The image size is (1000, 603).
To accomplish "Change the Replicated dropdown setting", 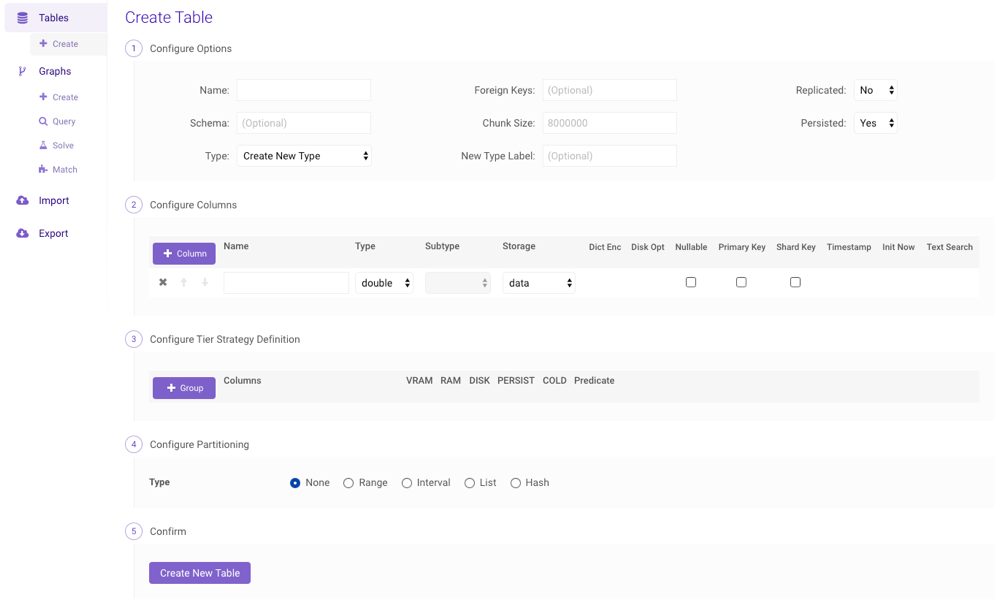I will 875,89.
